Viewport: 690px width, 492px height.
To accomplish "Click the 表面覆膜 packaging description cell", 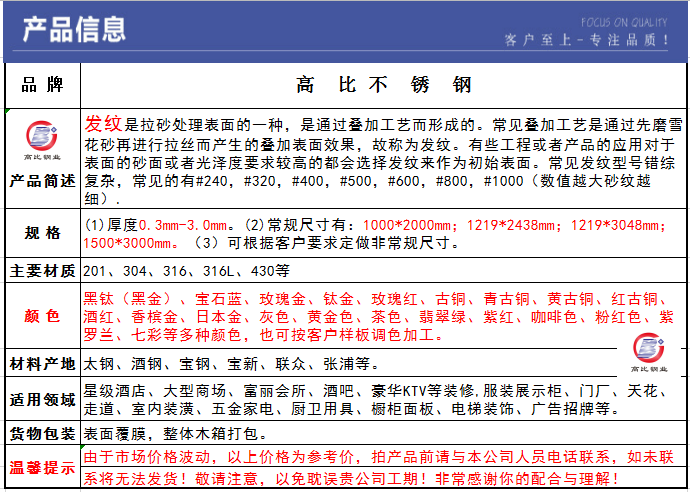I will point(383,434).
